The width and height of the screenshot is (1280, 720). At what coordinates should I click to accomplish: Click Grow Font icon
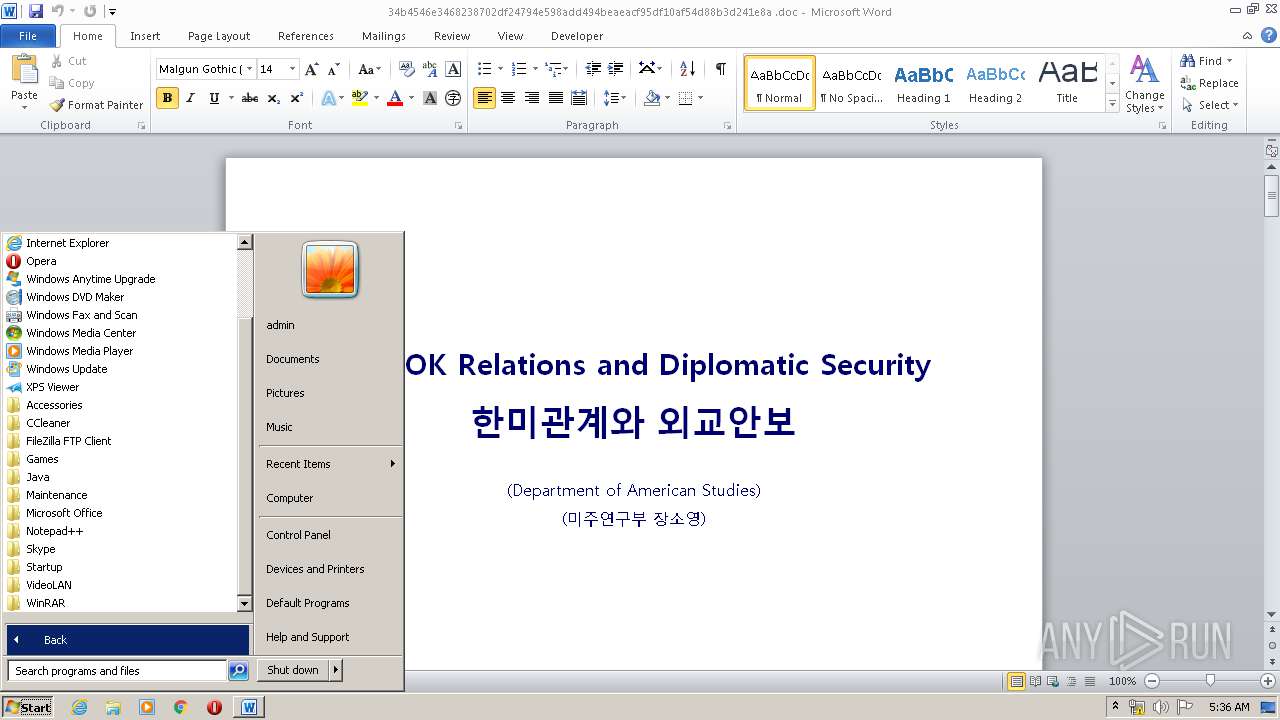pos(312,69)
